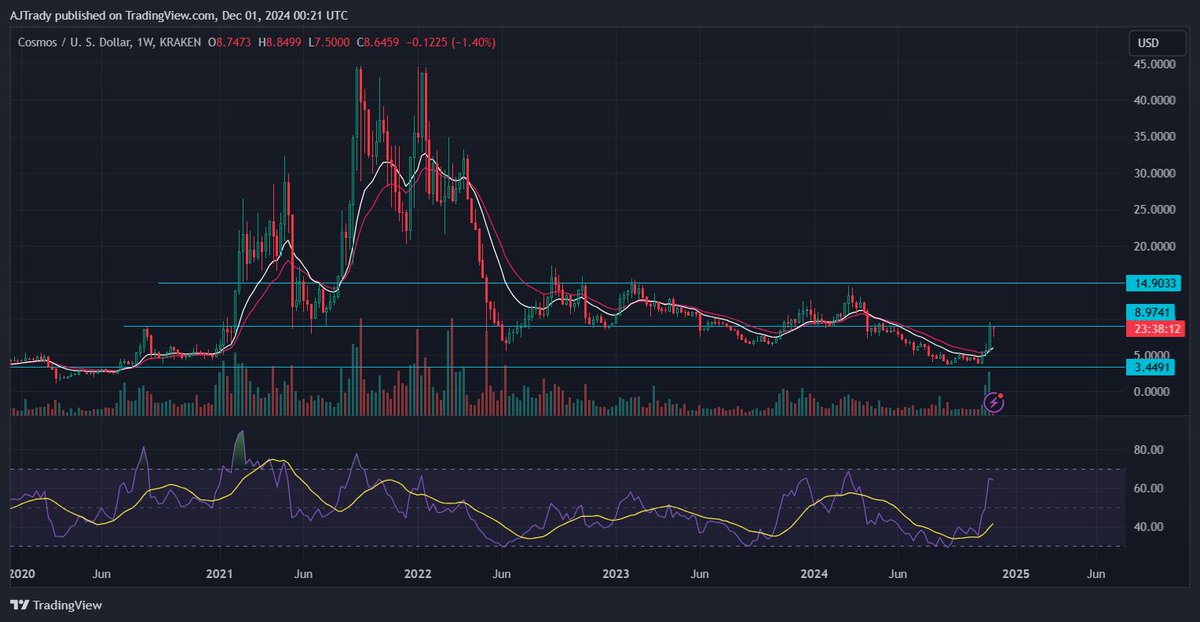Image resolution: width=1200 pixels, height=622 pixels.
Task: Click the red 23:38:12 countdown label
Action: click(1153, 328)
